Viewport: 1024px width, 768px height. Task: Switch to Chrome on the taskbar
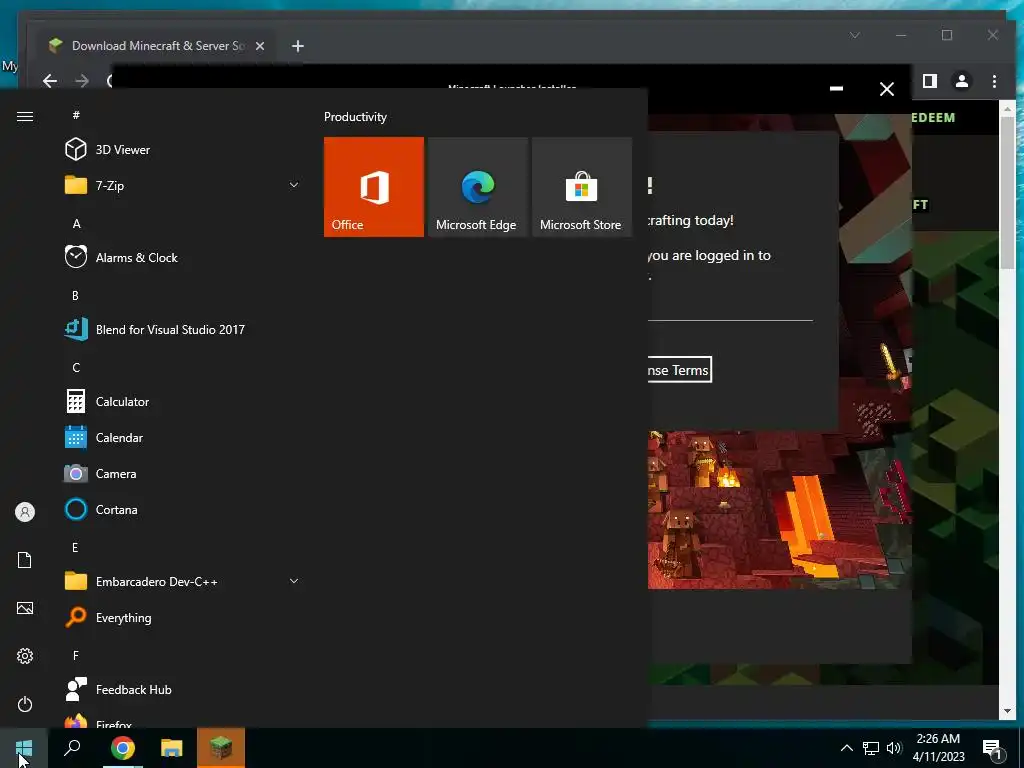(122, 748)
